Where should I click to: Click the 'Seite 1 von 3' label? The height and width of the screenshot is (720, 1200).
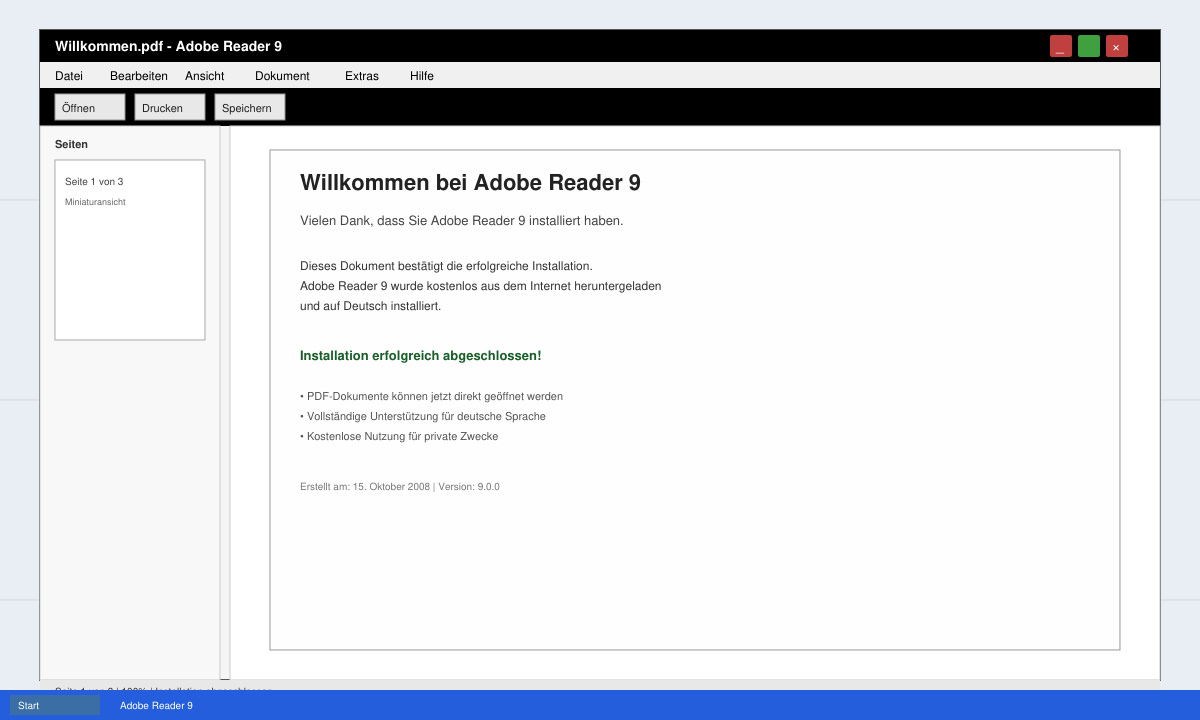[x=94, y=182]
